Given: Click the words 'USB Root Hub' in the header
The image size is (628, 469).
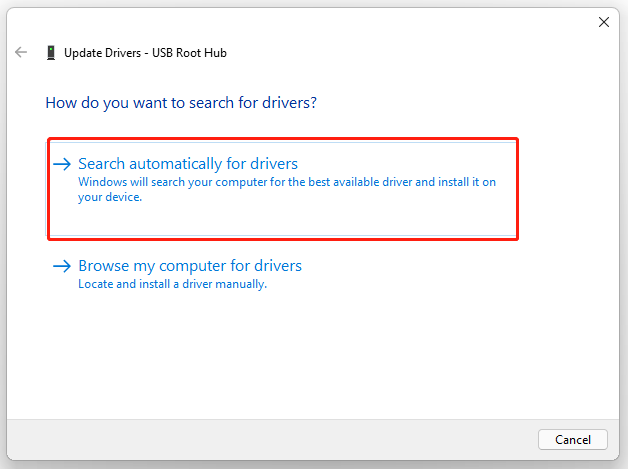Looking at the screenshot, I should (x=191, y=52).
